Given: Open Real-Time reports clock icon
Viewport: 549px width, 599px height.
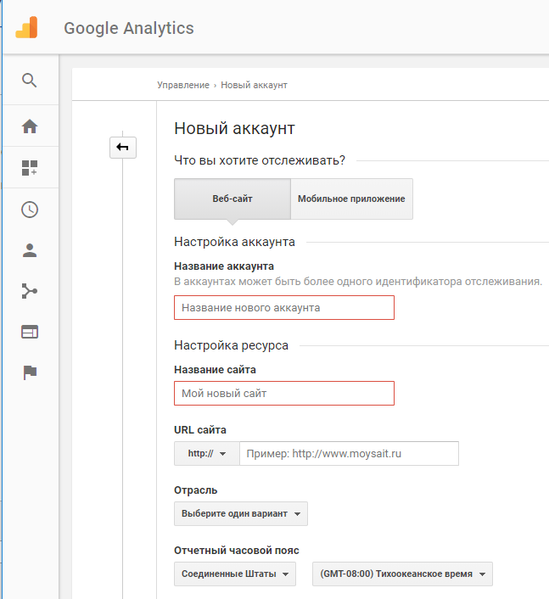Looking at the screenshot, I should (x=29, y=209).
